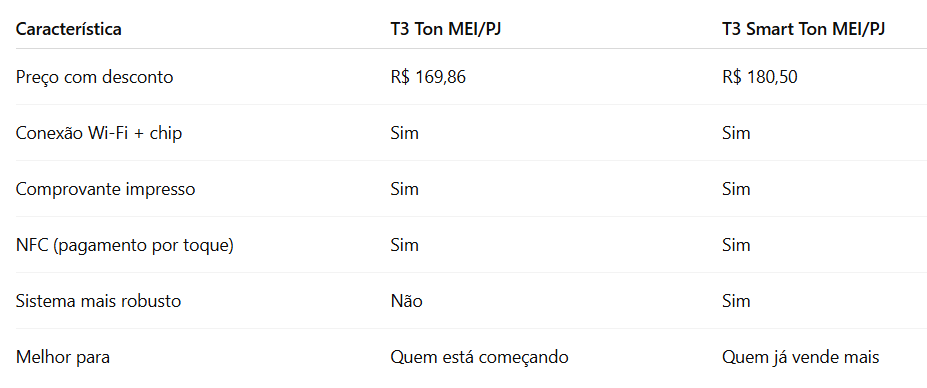The height and width of the screenshot is (388, 927).
Task: Click Sim for T3 Ton NFC row
Action: [404, 245]
